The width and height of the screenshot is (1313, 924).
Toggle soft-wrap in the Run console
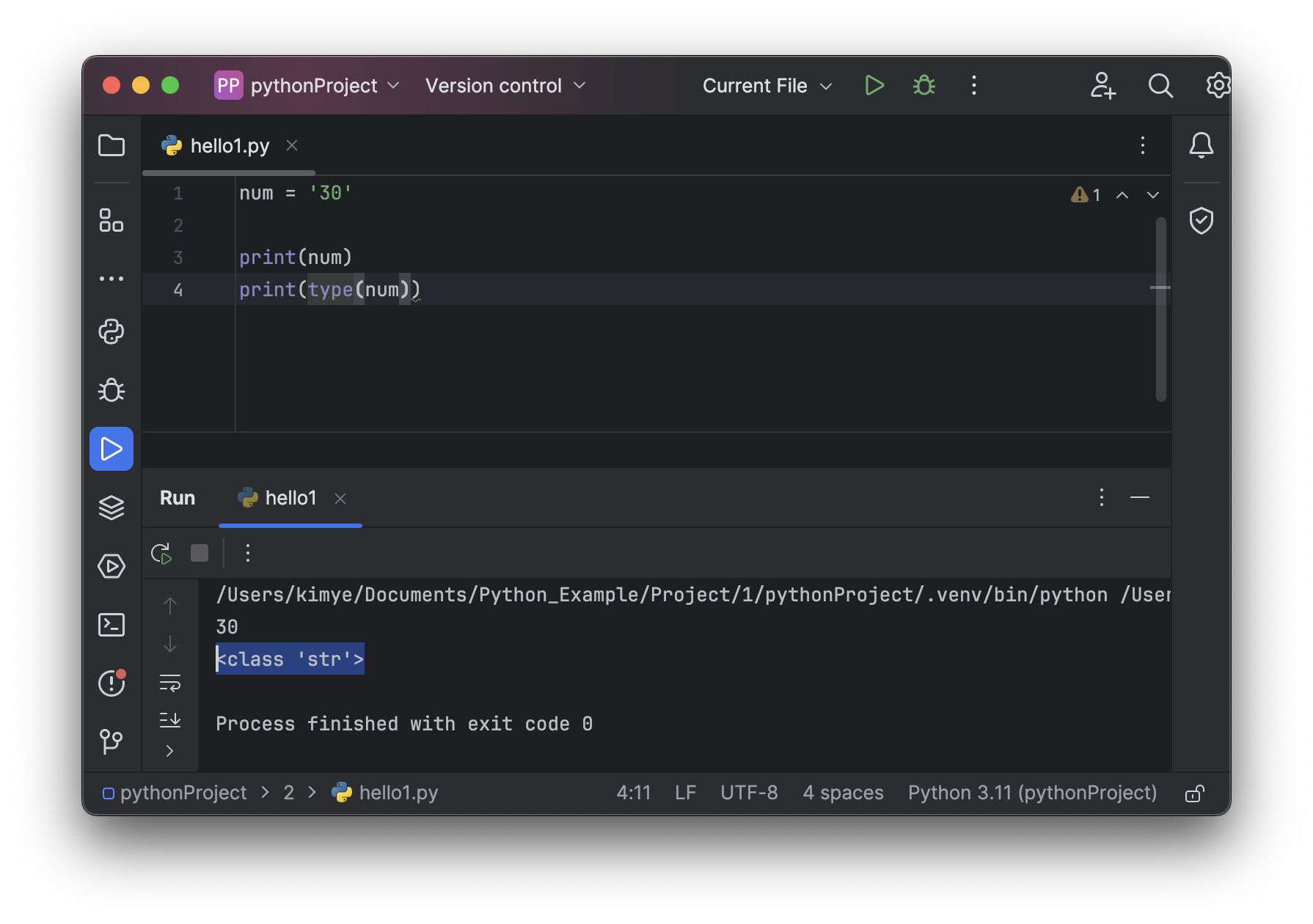(170, 683)
